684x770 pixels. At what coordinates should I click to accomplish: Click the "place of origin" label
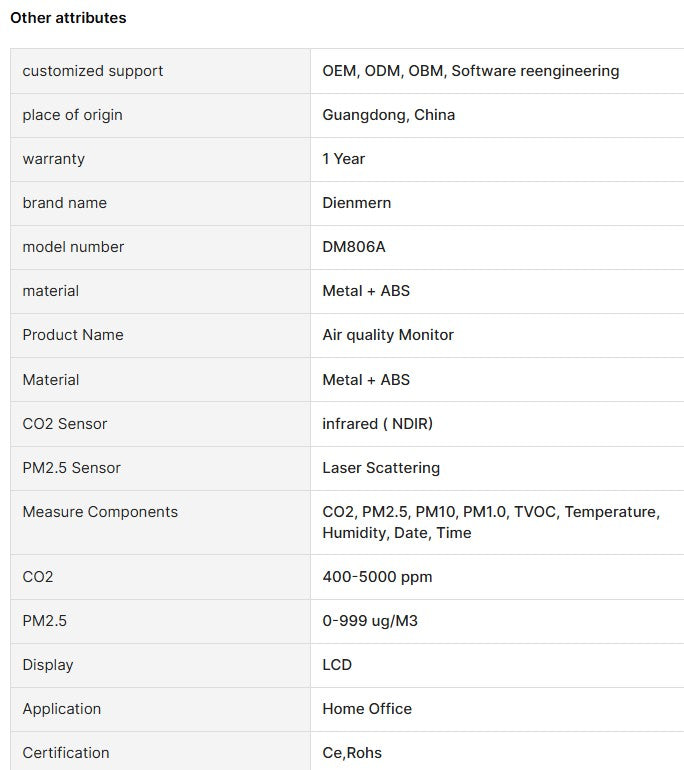tap(73, 115)
